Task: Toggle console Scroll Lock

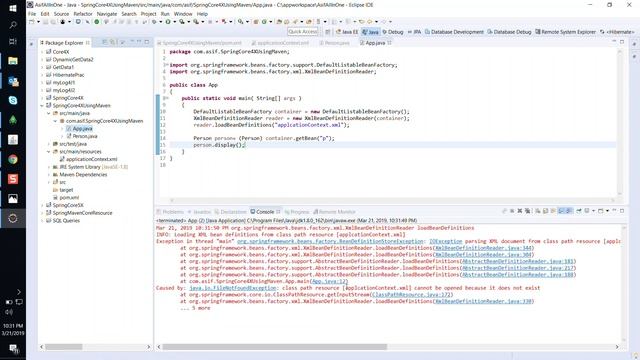Action: pyautogui.click(x=545, y=211)
